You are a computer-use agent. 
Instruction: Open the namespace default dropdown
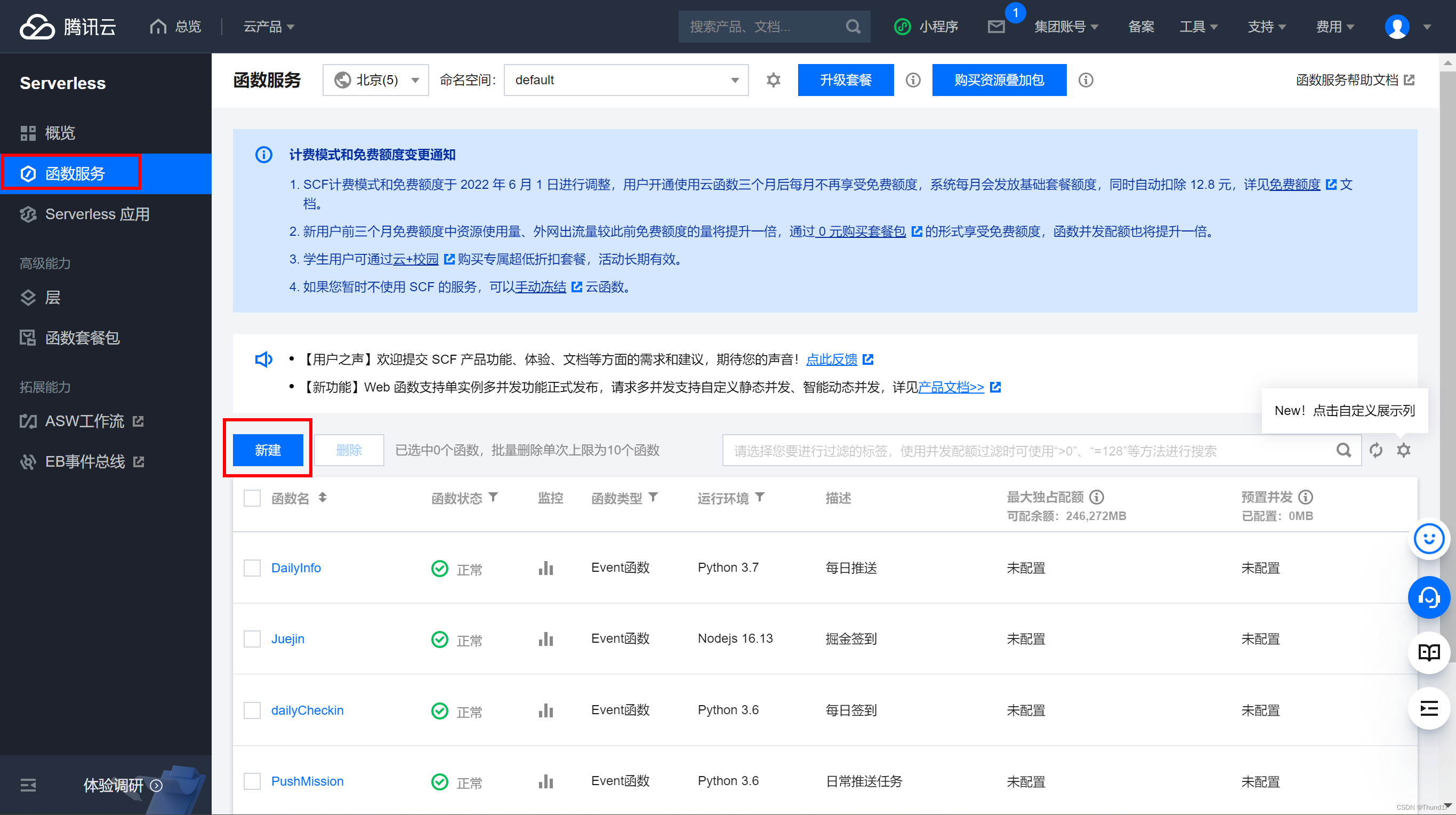(x=626, y=80)
